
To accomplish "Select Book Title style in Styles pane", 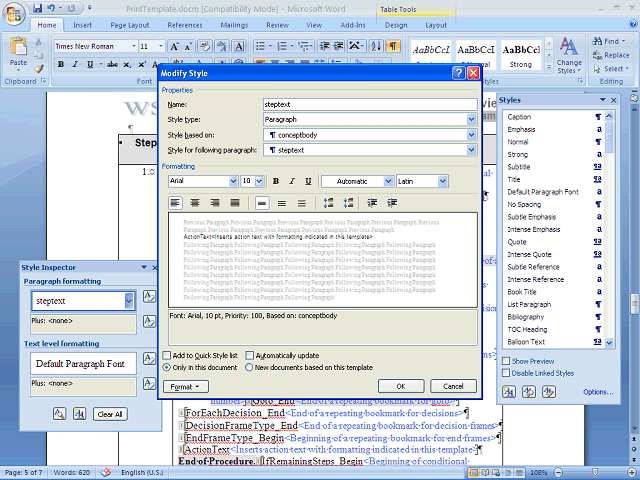I will 553,292.
